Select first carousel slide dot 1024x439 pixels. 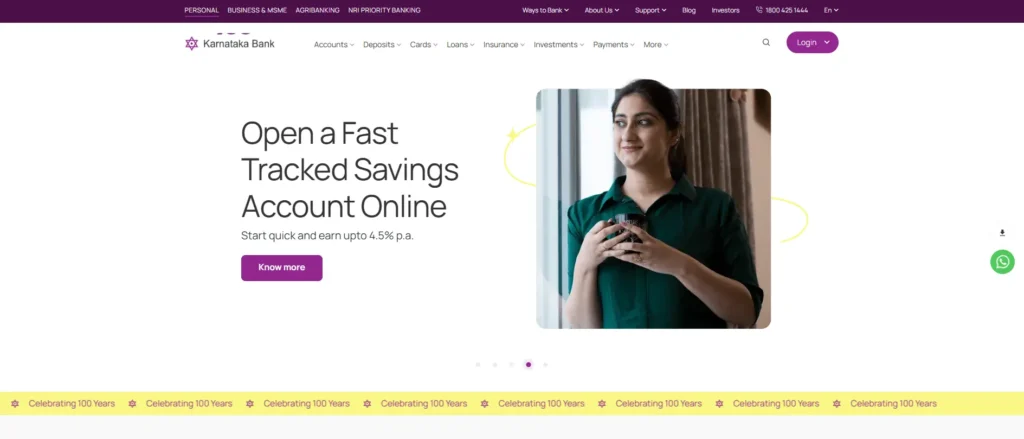[478, 365]
